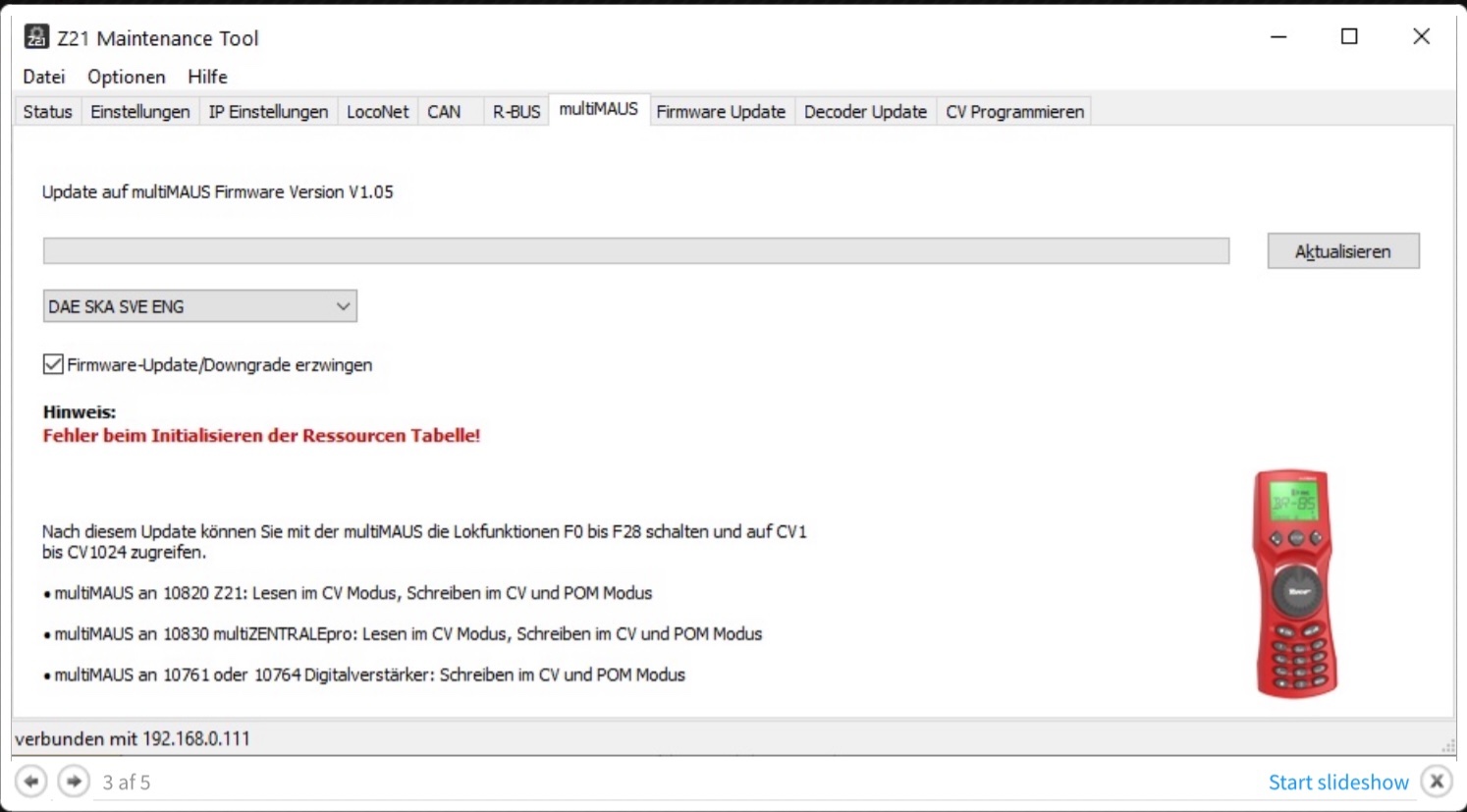Open the Hilfe menu
This screenshot has width=1467, height=812.
(207, 77)
